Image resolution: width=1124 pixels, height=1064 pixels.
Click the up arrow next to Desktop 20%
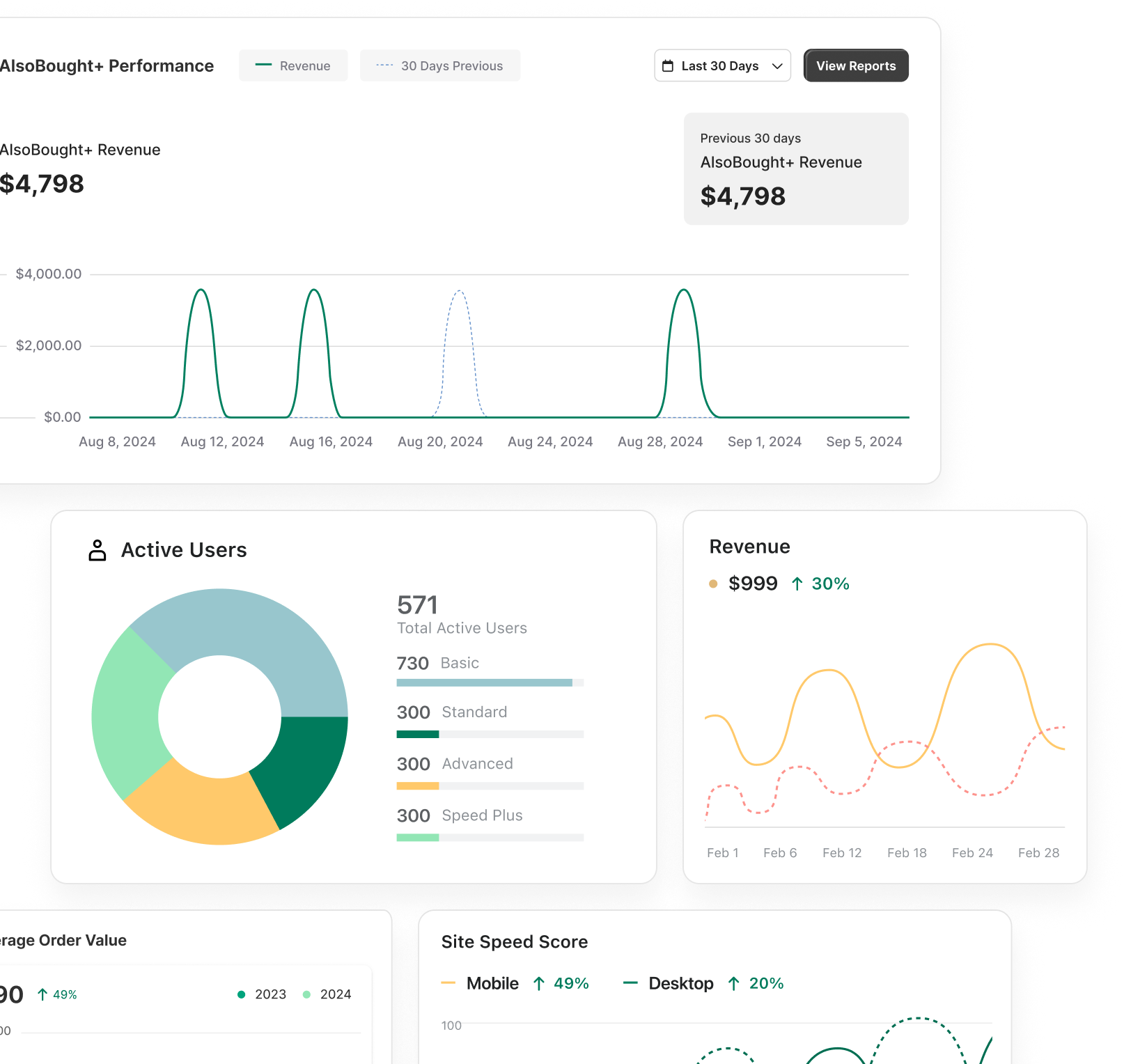click(734, 983)
